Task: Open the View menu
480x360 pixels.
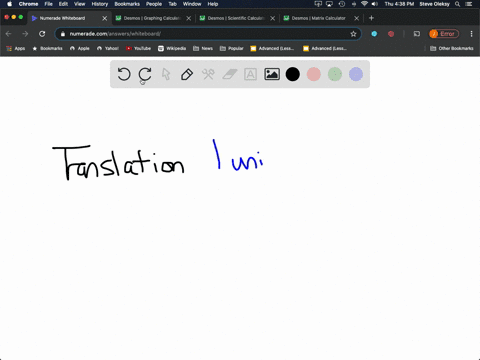Action: point(79,4)
